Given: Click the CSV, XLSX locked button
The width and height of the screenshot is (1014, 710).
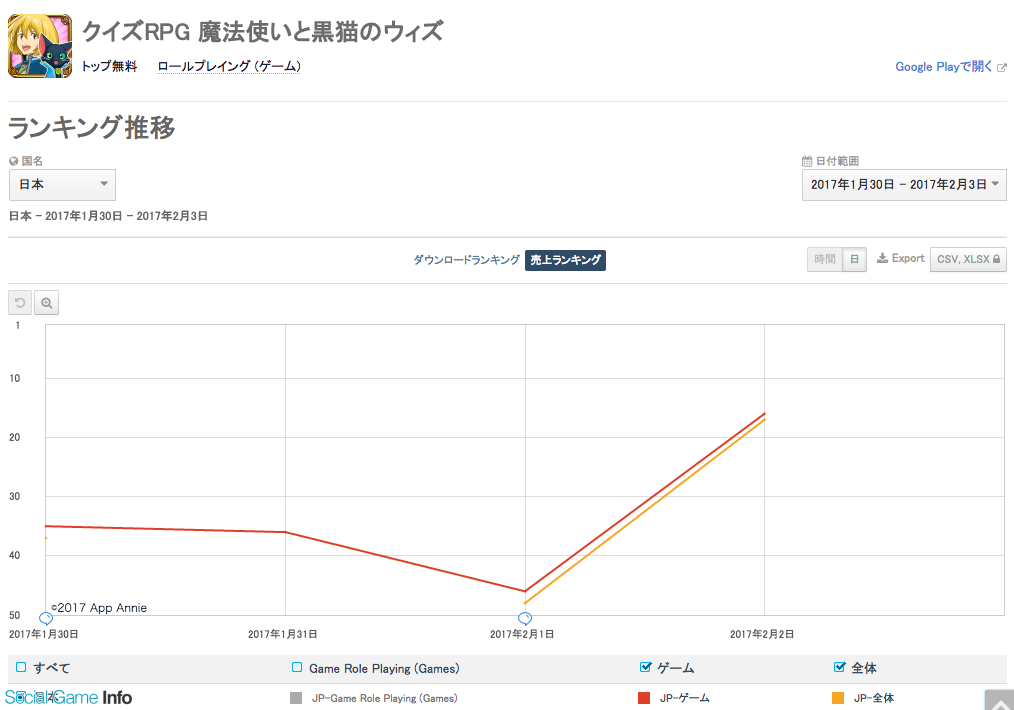Looking at the screenshot, I should click(968, 259).
